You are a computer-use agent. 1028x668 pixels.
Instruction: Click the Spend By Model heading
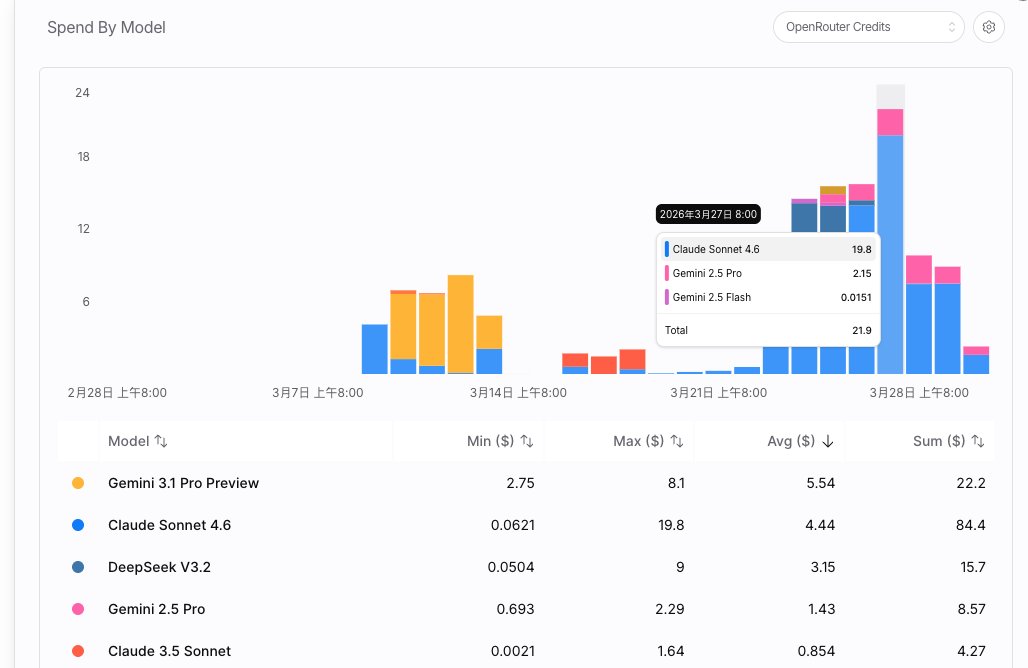tap(106, 28)
